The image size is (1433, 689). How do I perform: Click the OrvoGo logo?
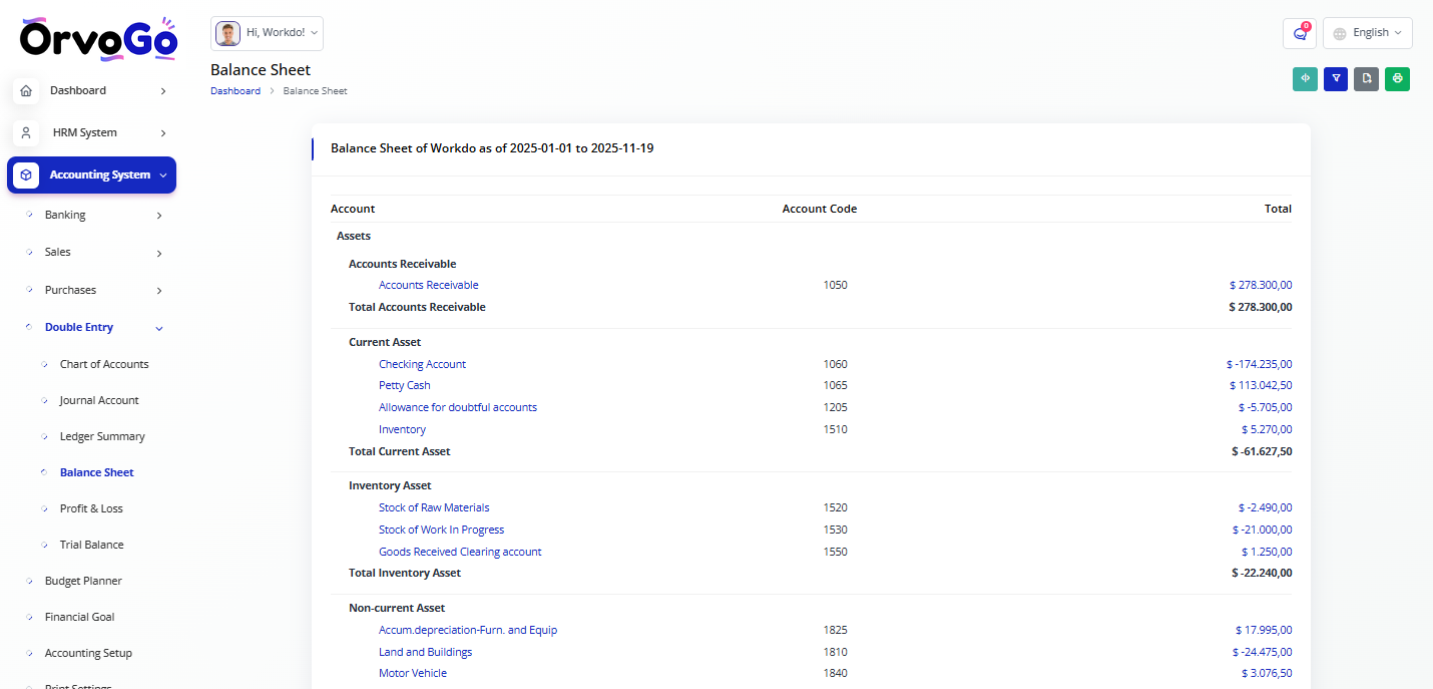pyautogui.click(x=98, y=39)
